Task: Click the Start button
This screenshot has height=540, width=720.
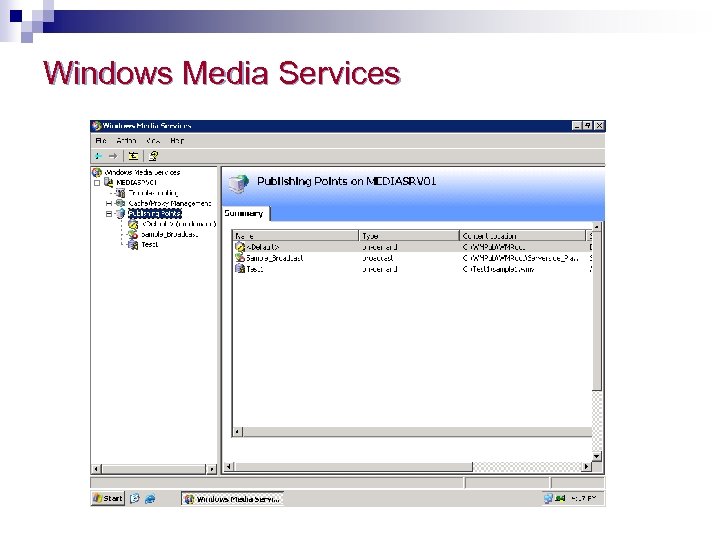Action: pos(108,499)
